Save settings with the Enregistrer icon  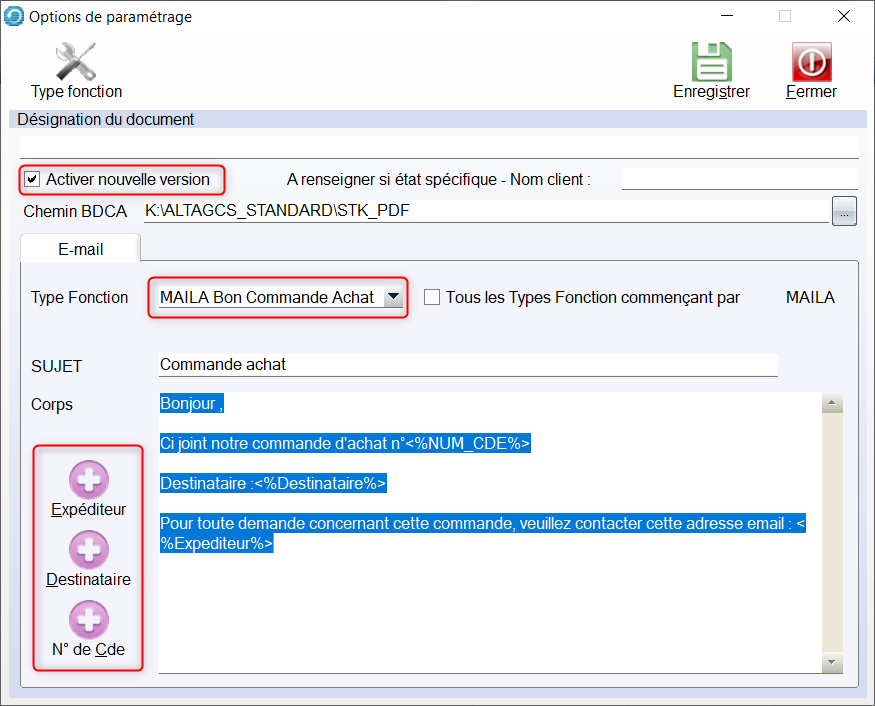711,61
